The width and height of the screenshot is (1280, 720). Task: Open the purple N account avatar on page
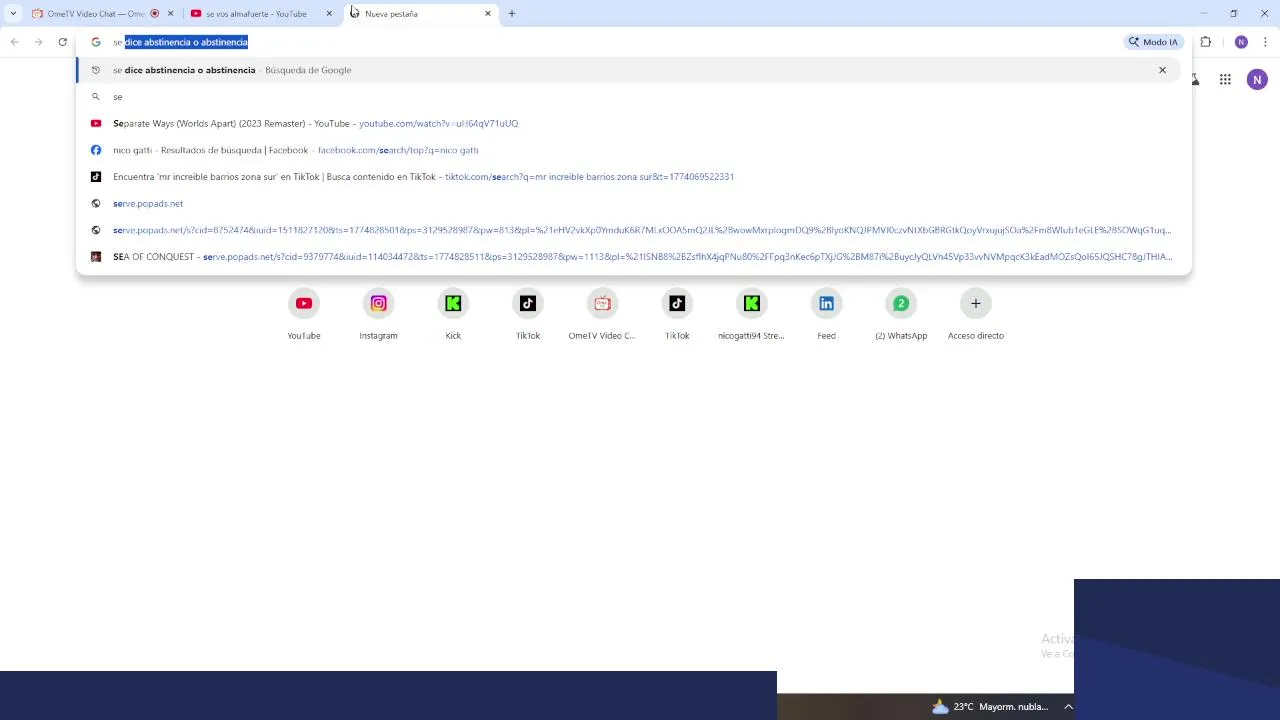1257,80
